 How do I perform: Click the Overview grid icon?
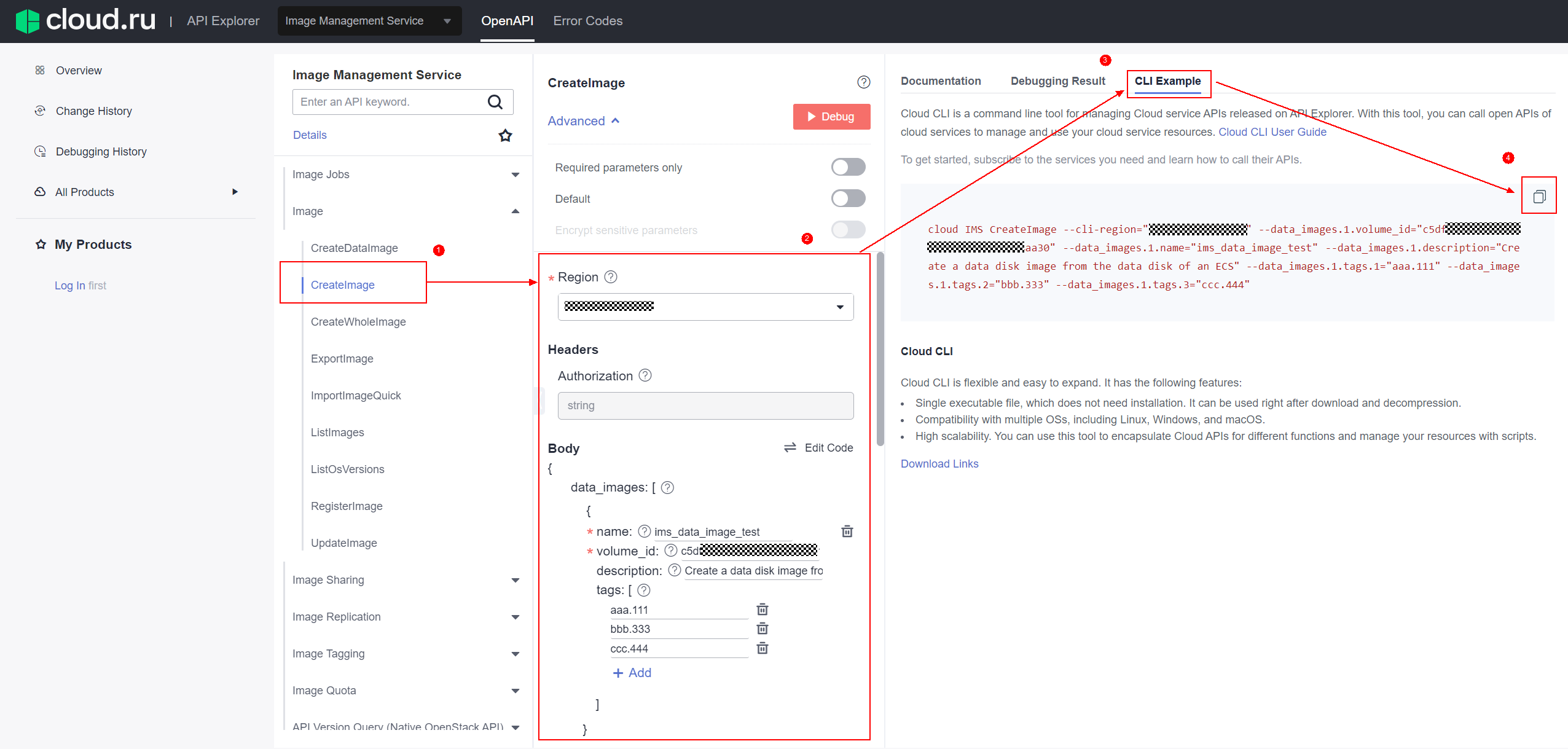click(40, 70)
